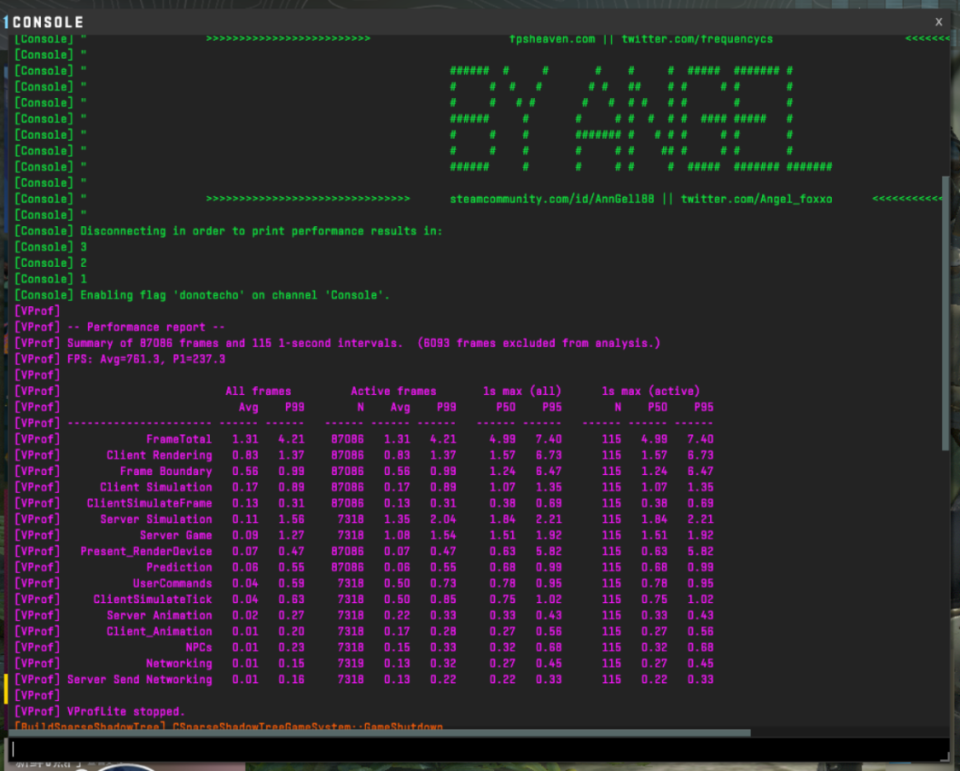Click the 'VProfLite stopped.' line
This screenshot has height=771, width=960.
(x=126, y=711)
